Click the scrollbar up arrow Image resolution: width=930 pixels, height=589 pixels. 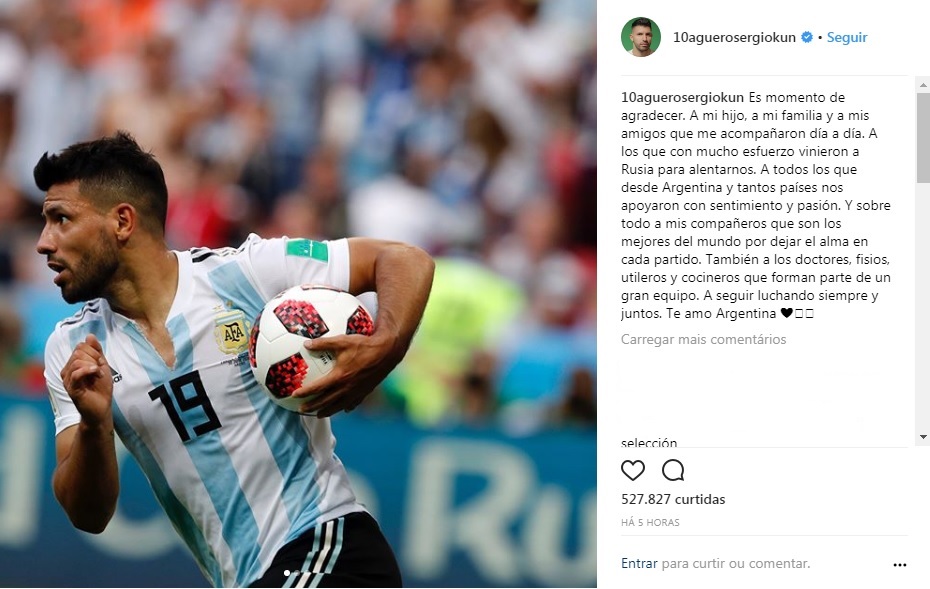(x=923, y=85)
